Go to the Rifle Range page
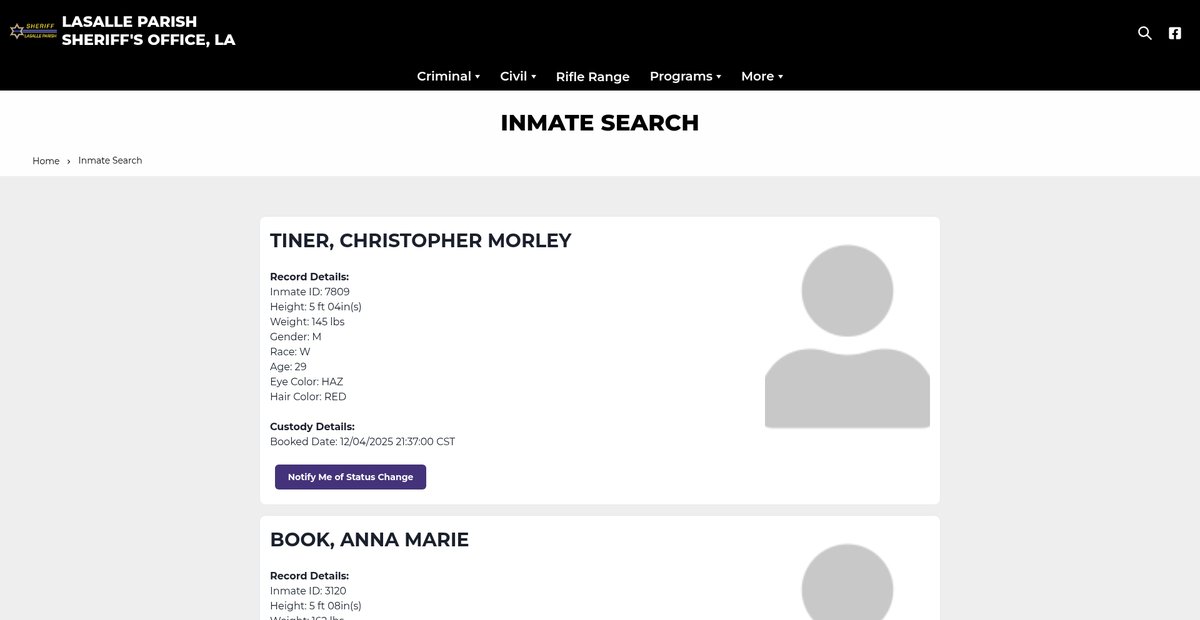Screen dimensions: 1200x620 tap(593, 77)
